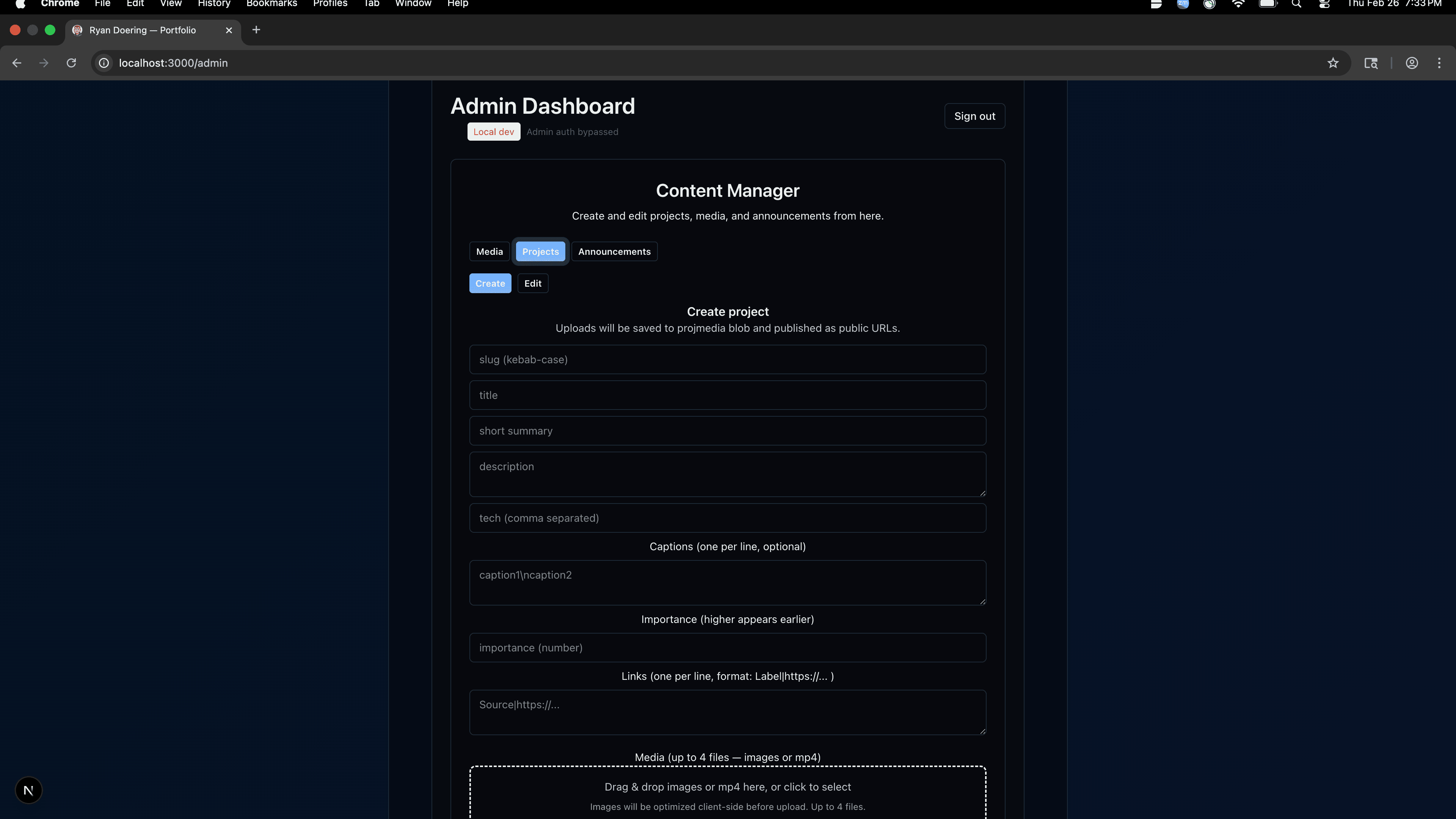The image size is (1456, 819).
Task: Click the Next.js dev indicator badge
Action: tap(28, 789)
